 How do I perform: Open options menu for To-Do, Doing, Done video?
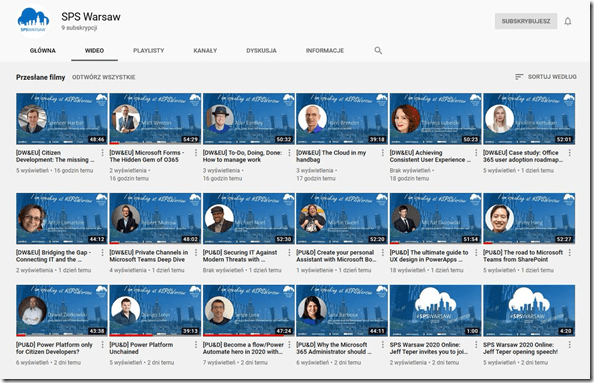[289, 153]
